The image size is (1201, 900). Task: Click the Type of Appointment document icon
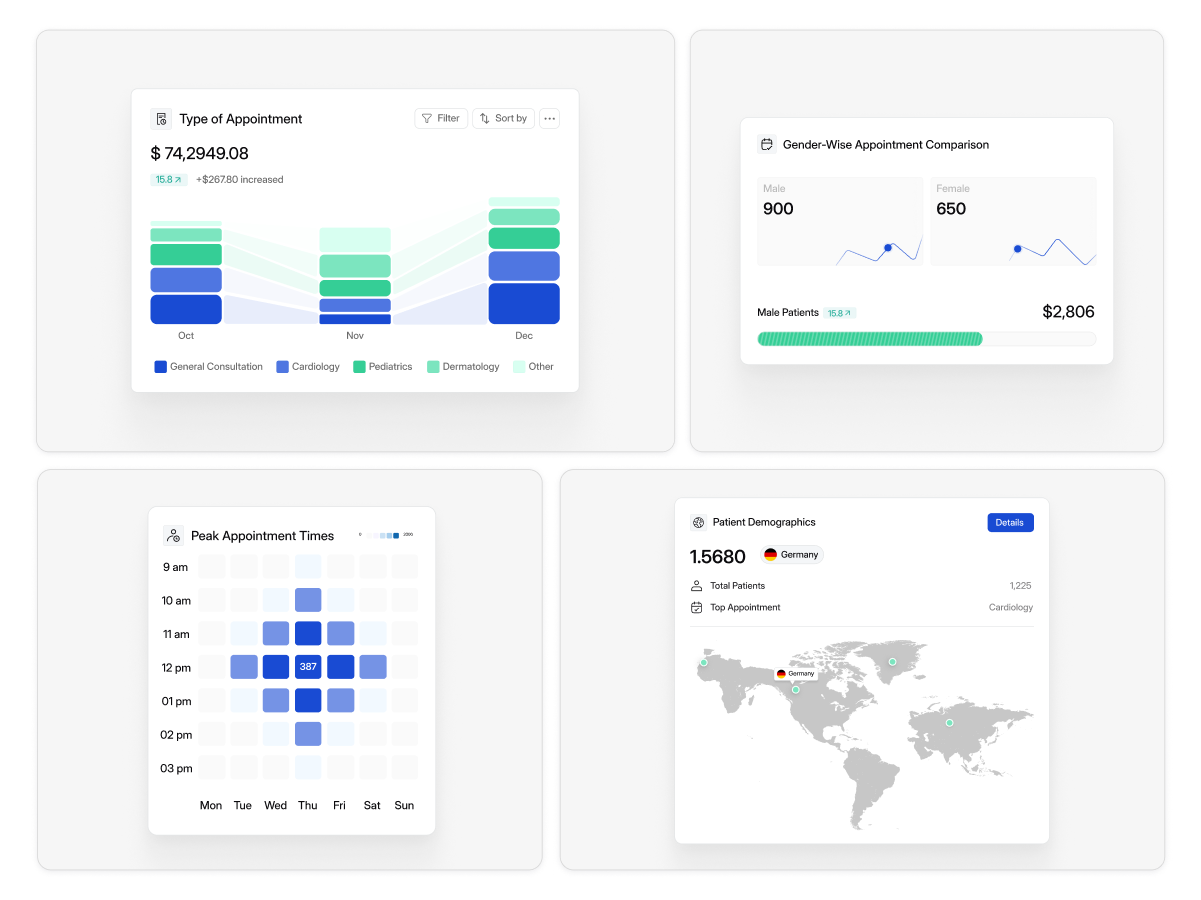pyautogui.click(x=161, y=119)
